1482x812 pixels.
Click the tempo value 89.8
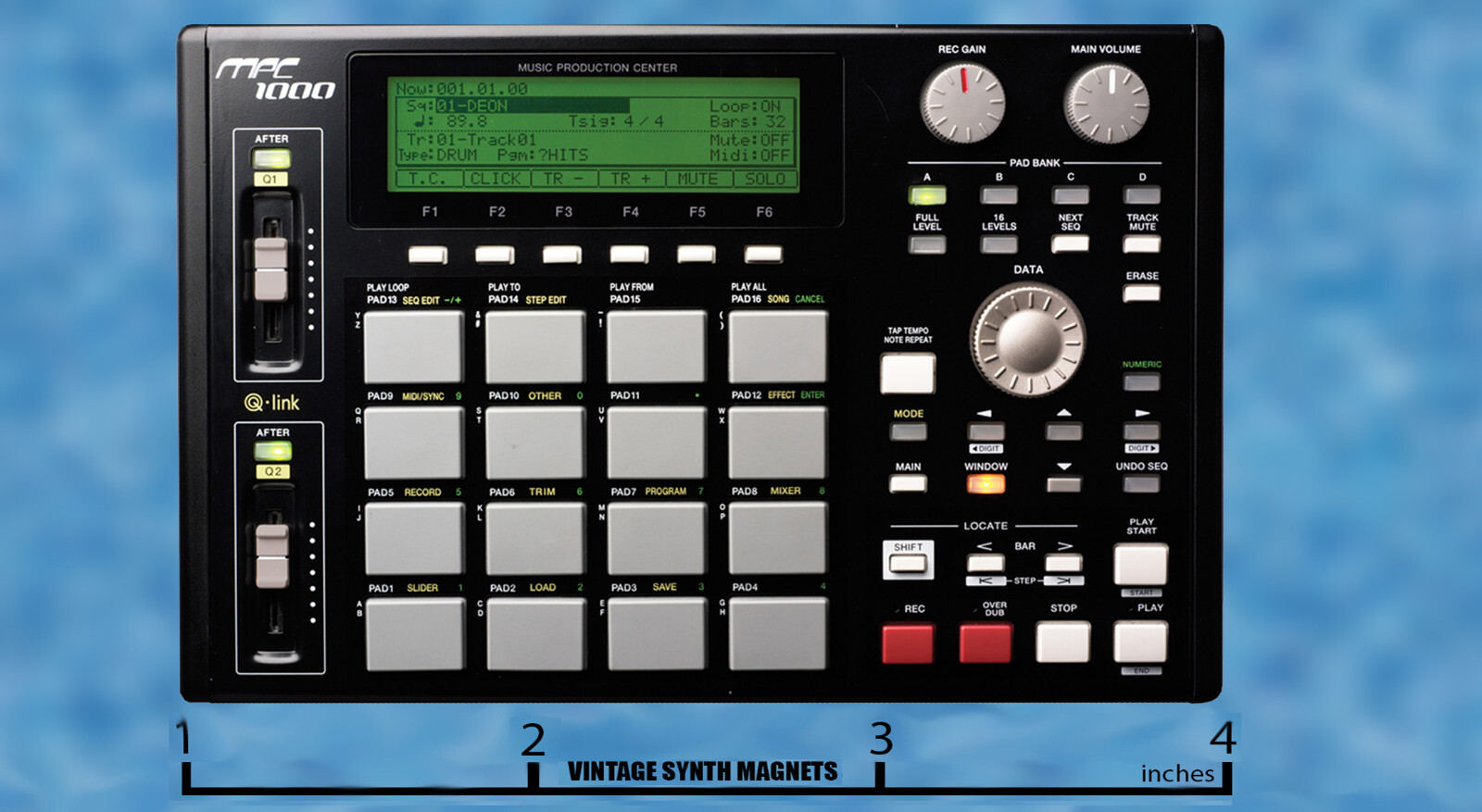(466, 121)
